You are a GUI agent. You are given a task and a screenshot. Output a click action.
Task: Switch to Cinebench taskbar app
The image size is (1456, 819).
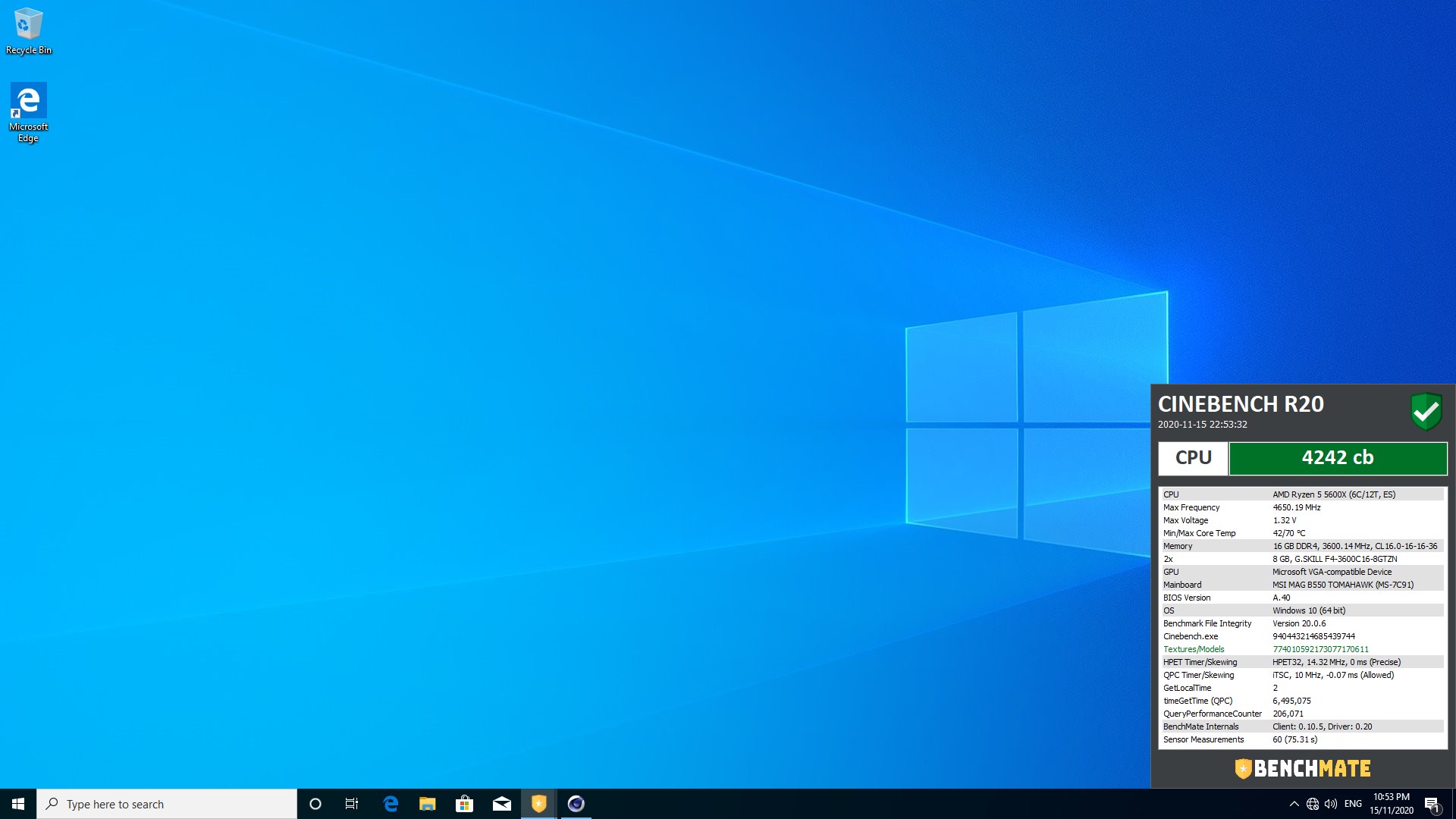point(576,804)
